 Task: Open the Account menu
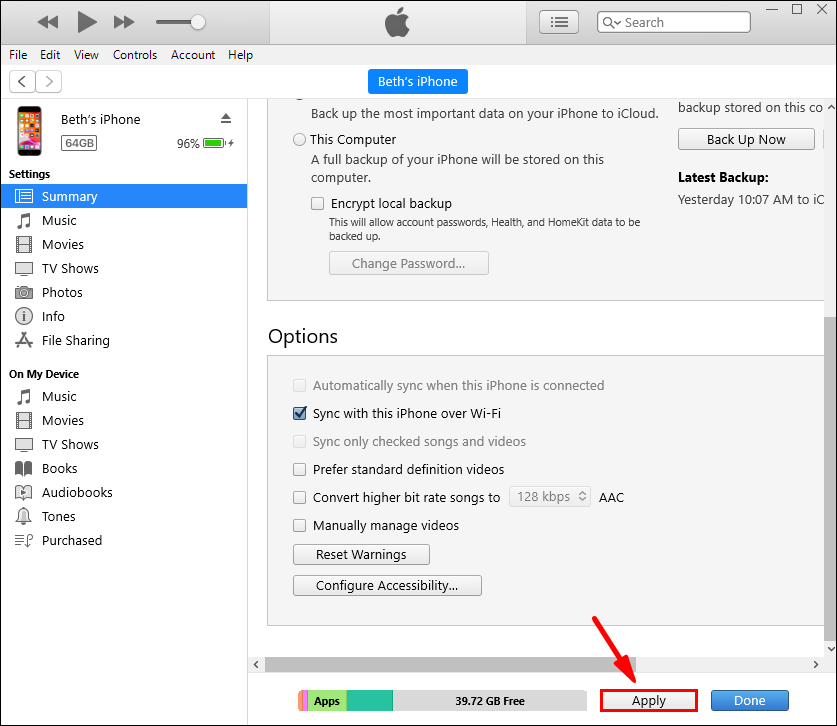tap(193, 55)
